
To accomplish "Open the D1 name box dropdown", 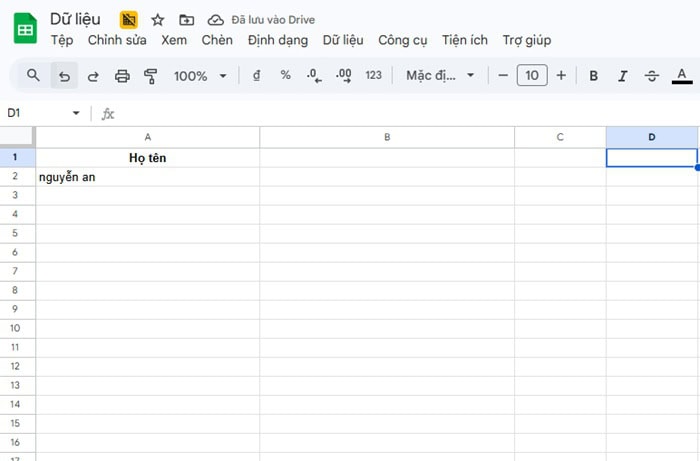I will (x=76, y=114).
